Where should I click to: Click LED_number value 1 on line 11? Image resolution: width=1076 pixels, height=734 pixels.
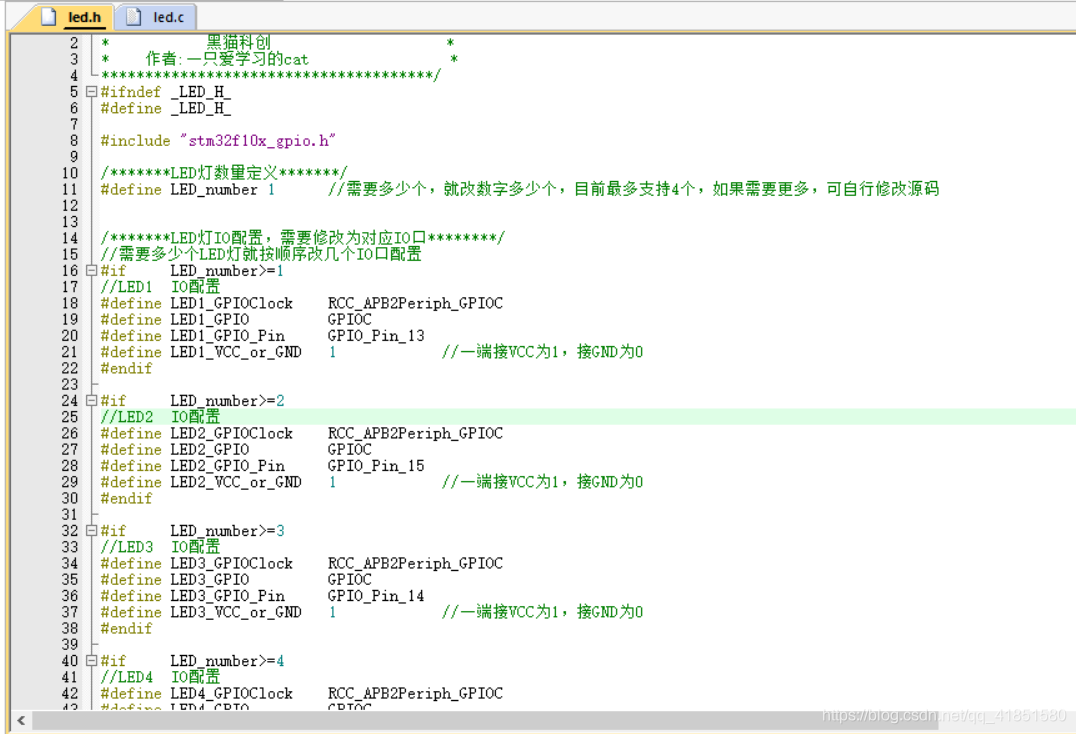[272, 189]
